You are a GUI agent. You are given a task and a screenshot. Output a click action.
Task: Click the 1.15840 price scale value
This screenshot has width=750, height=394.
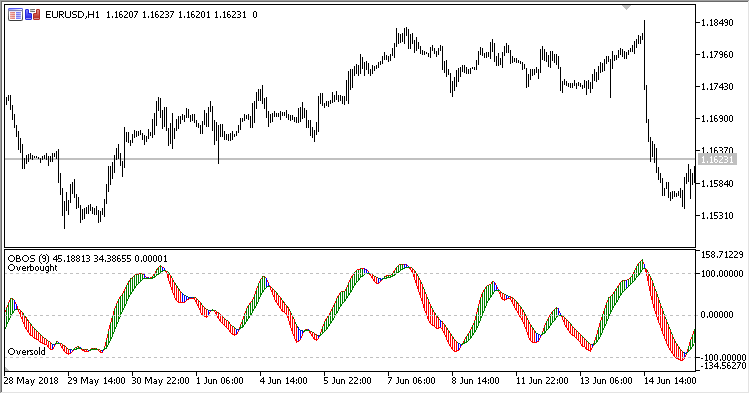pos(717,184)
